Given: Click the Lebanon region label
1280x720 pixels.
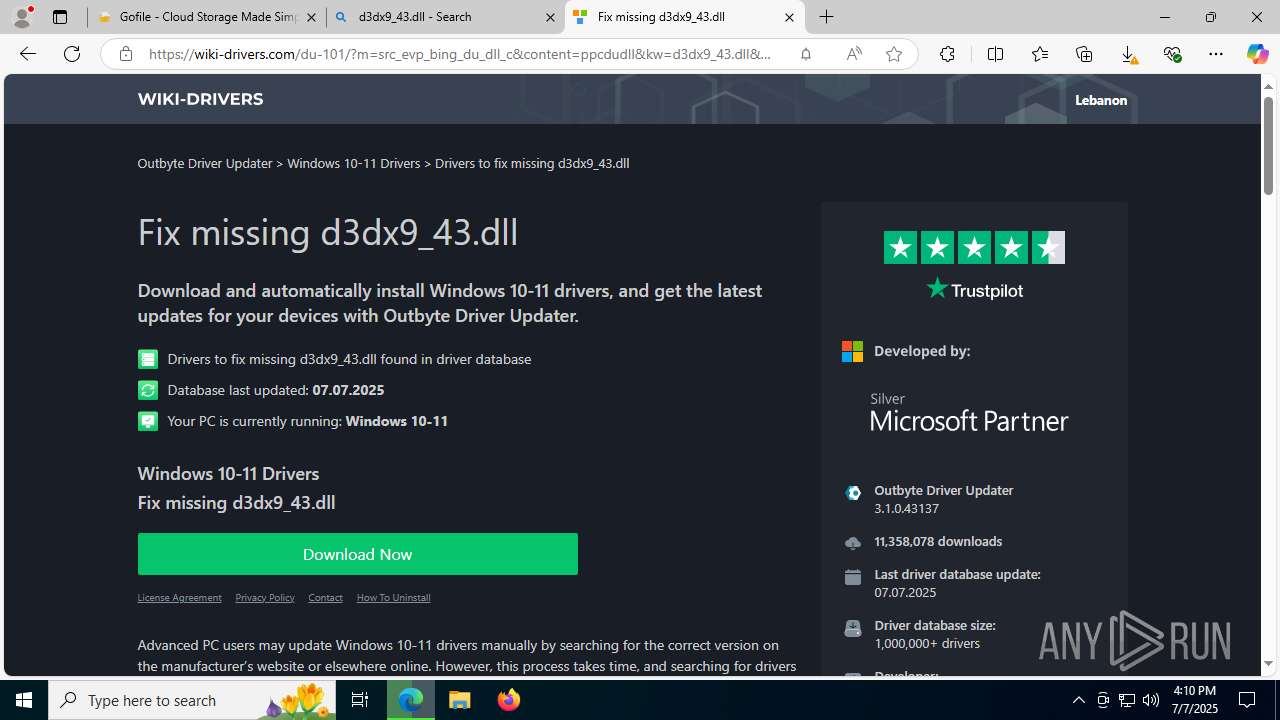Looking at the screenshot, I should tap(1101, 100).
